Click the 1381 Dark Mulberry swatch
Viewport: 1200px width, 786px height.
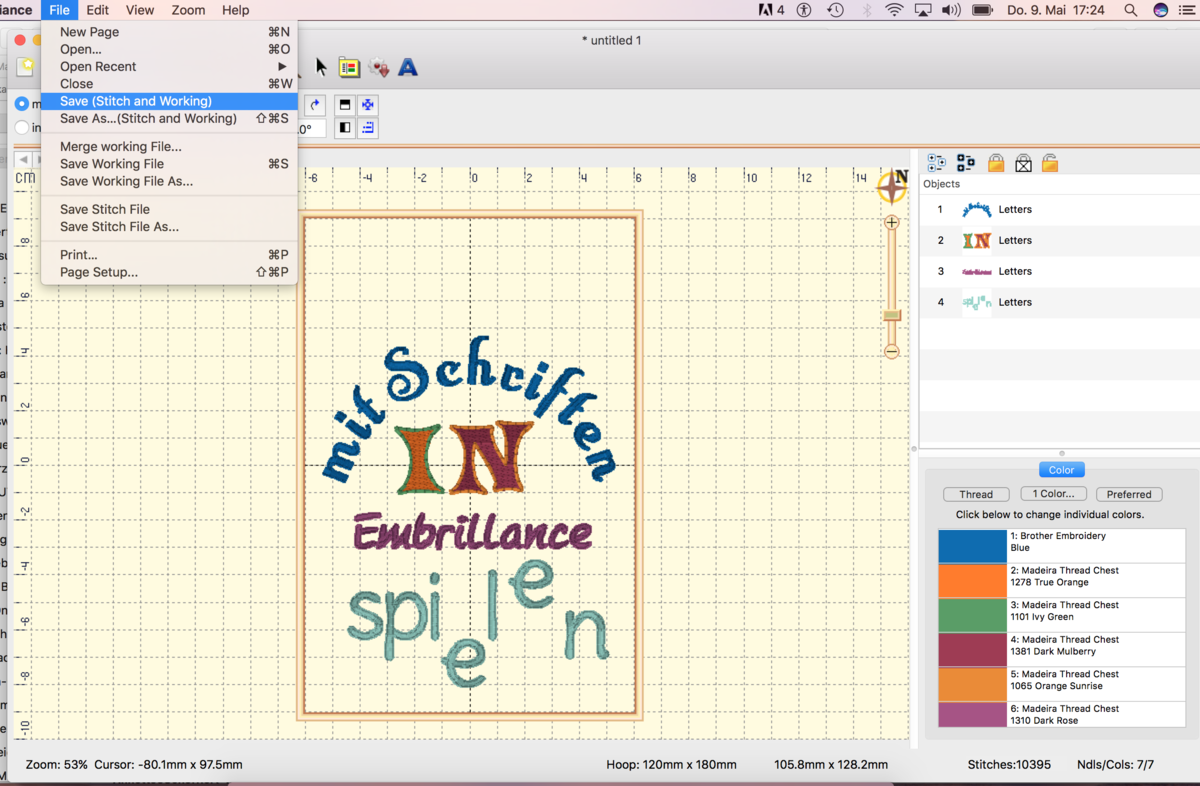tap(972, 650)
